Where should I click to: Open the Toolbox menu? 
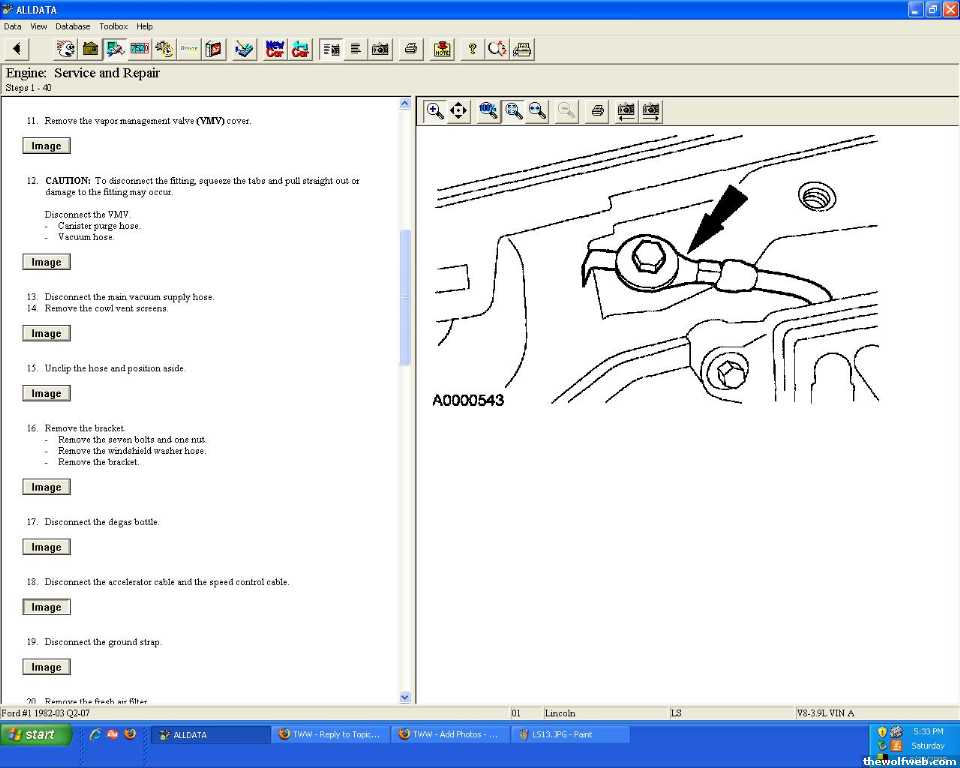click(x=113, y=26)
